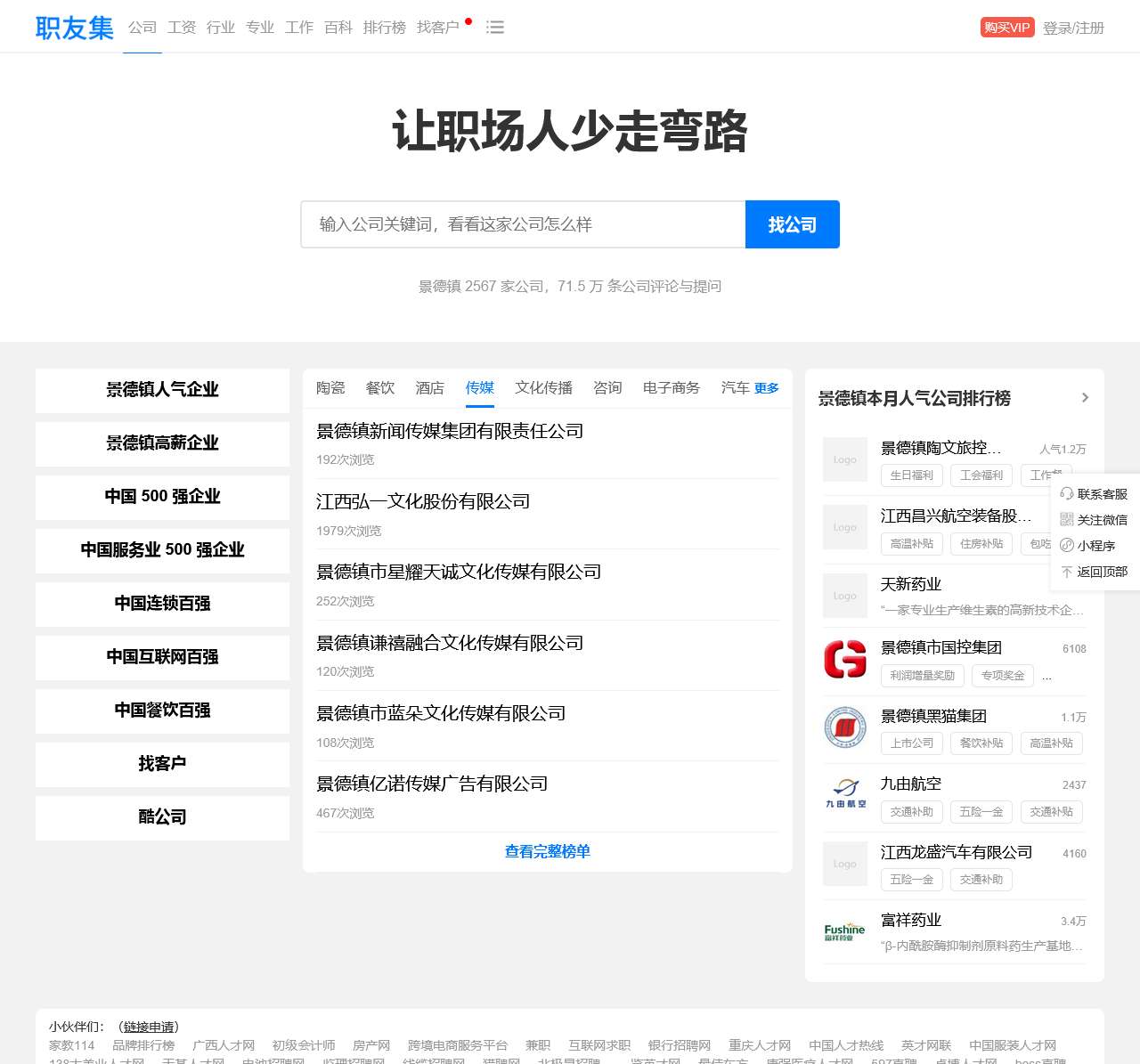Click placeholder logo for 天新药业

tap(845, 596)
